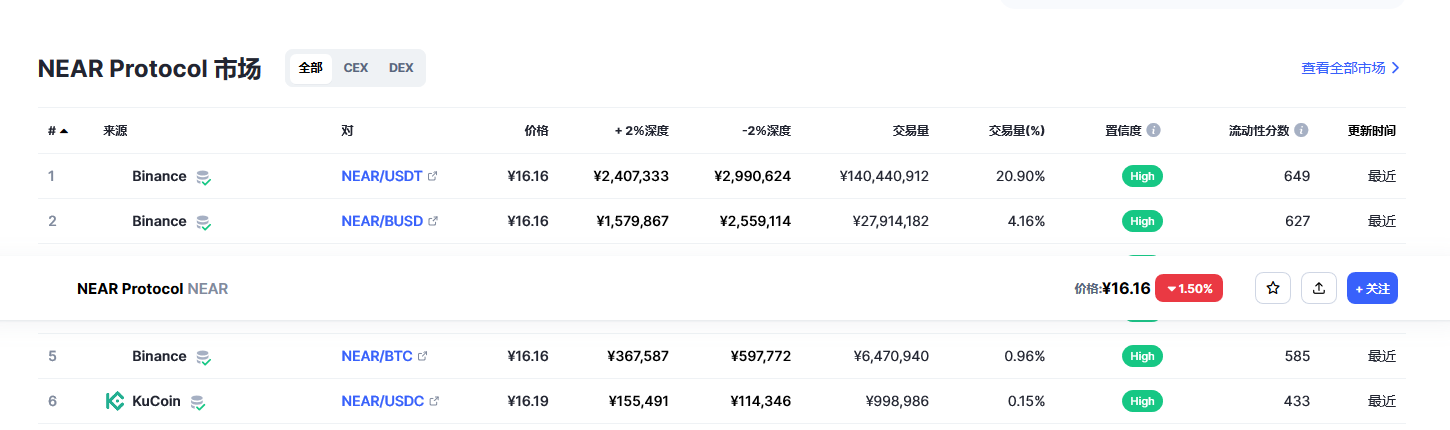This screenshot has width=1450, height=430.
Task: Open 查看全部市场 link
Action: point(1350,68)
